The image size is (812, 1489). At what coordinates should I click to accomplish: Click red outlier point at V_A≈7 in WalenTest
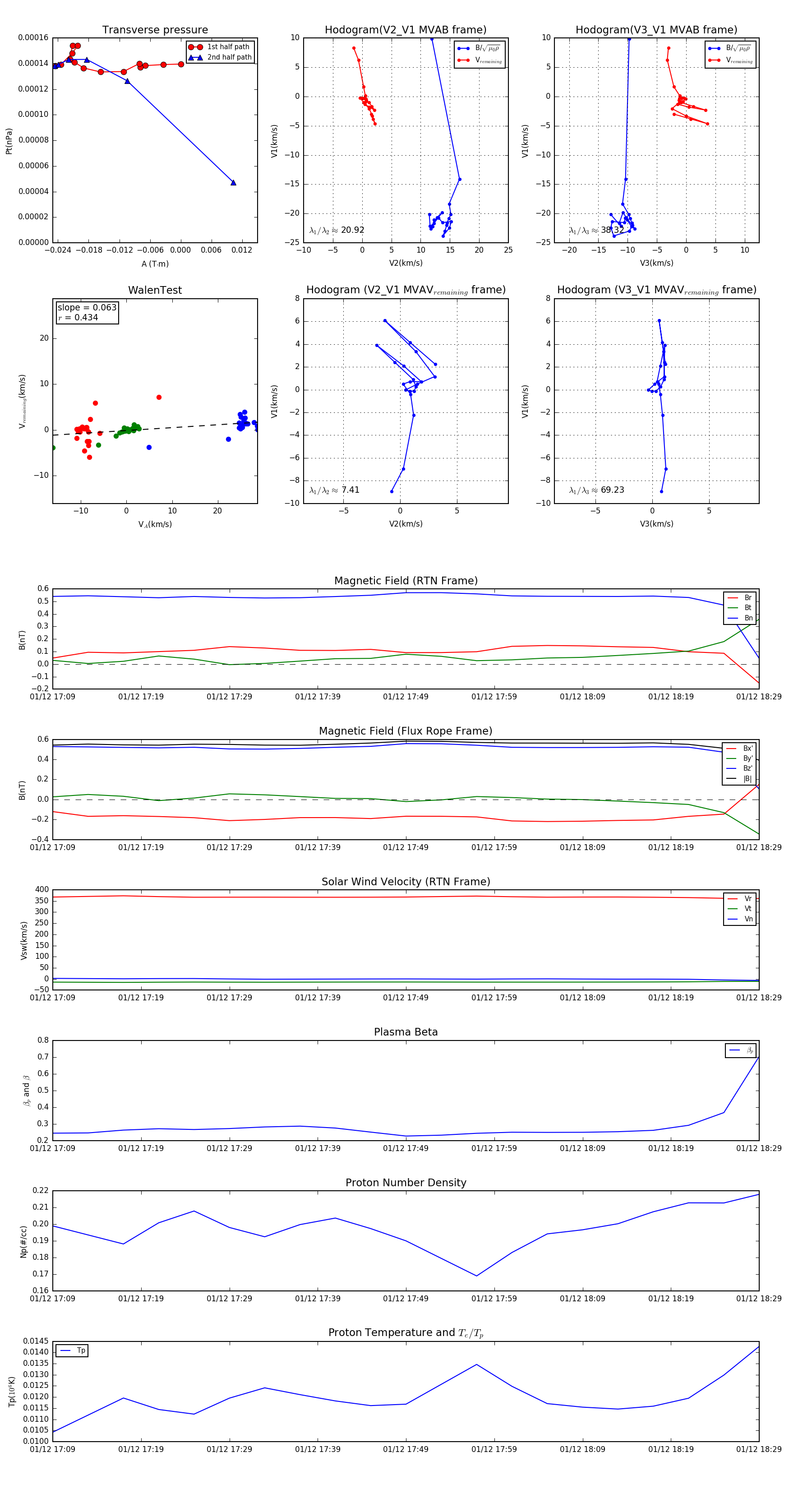[x=159, y=397]
